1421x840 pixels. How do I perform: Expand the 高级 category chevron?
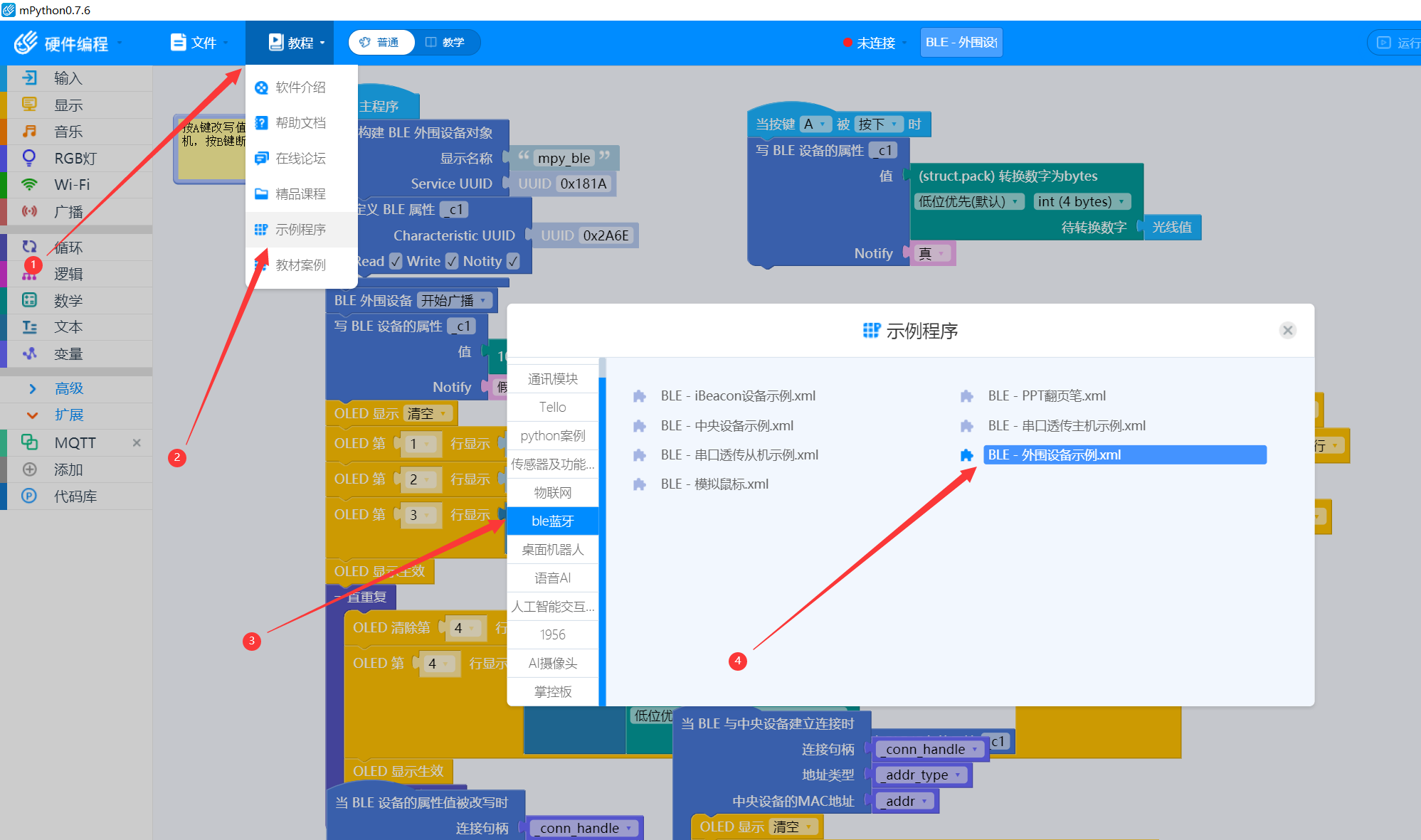point(32,388)
